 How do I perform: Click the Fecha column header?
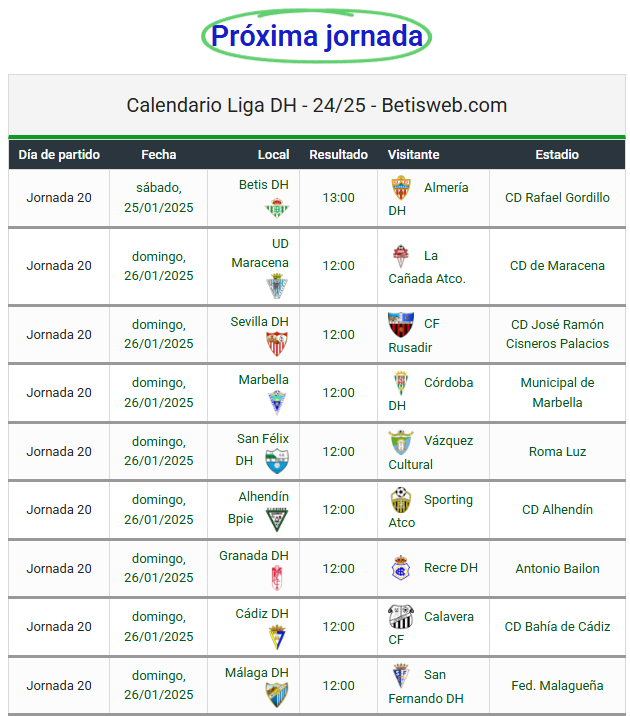[158, 155]
